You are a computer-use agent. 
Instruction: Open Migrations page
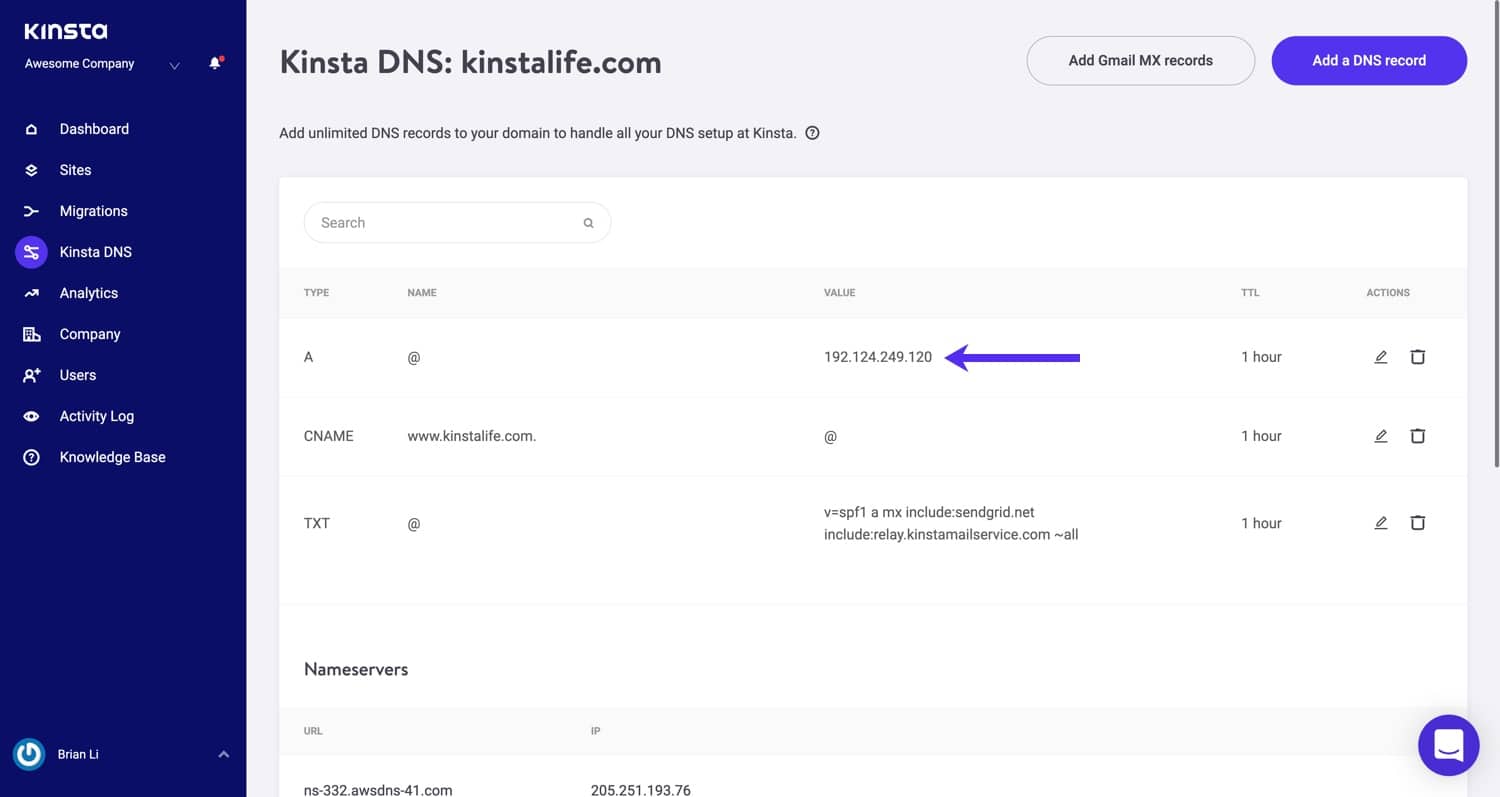click(93, 211)
